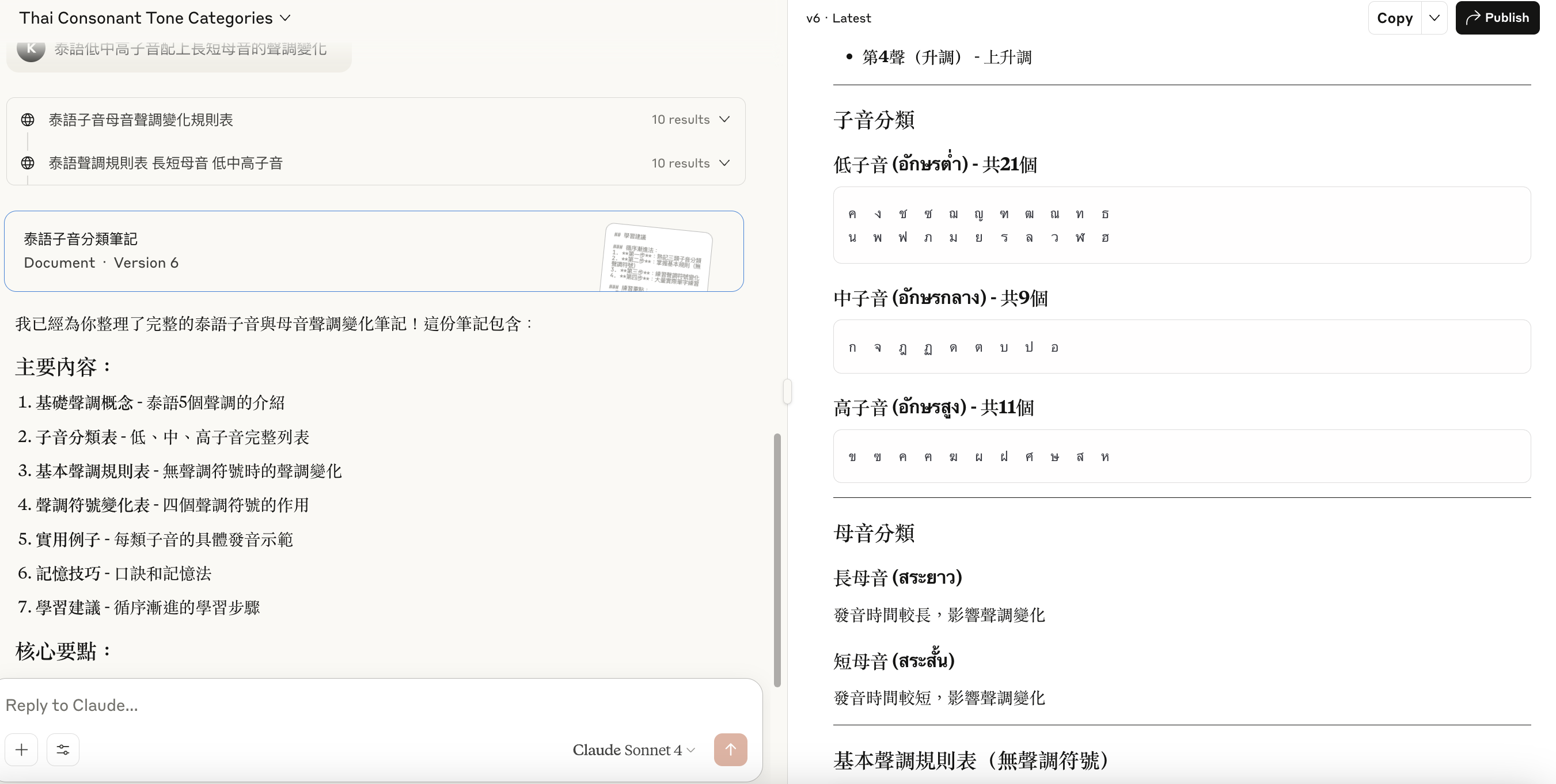Click list item 1. 基礎聲調概念
Image resolution: width=1556 pixels, height=784 pixels.
pyautogui.click(x=151, y=402)
